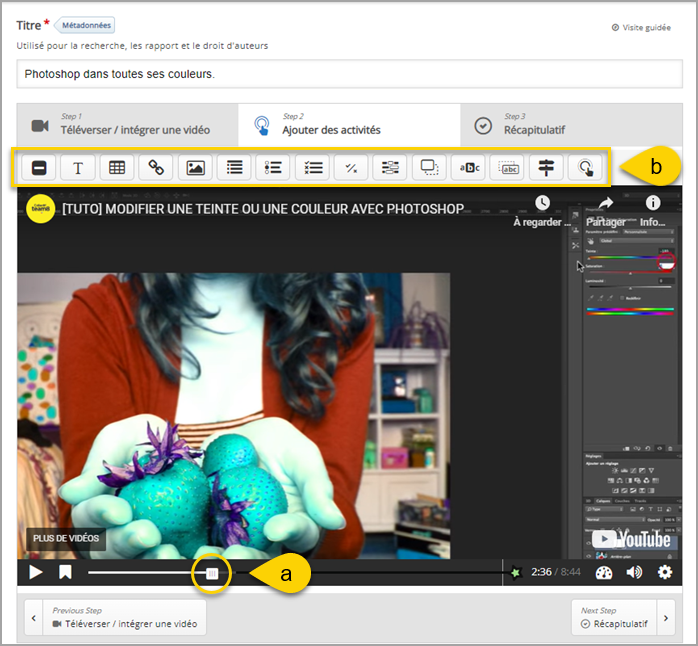Start the Visite guidée tour
The width and height of the screenshot is (698, 646).
(641, 28)
